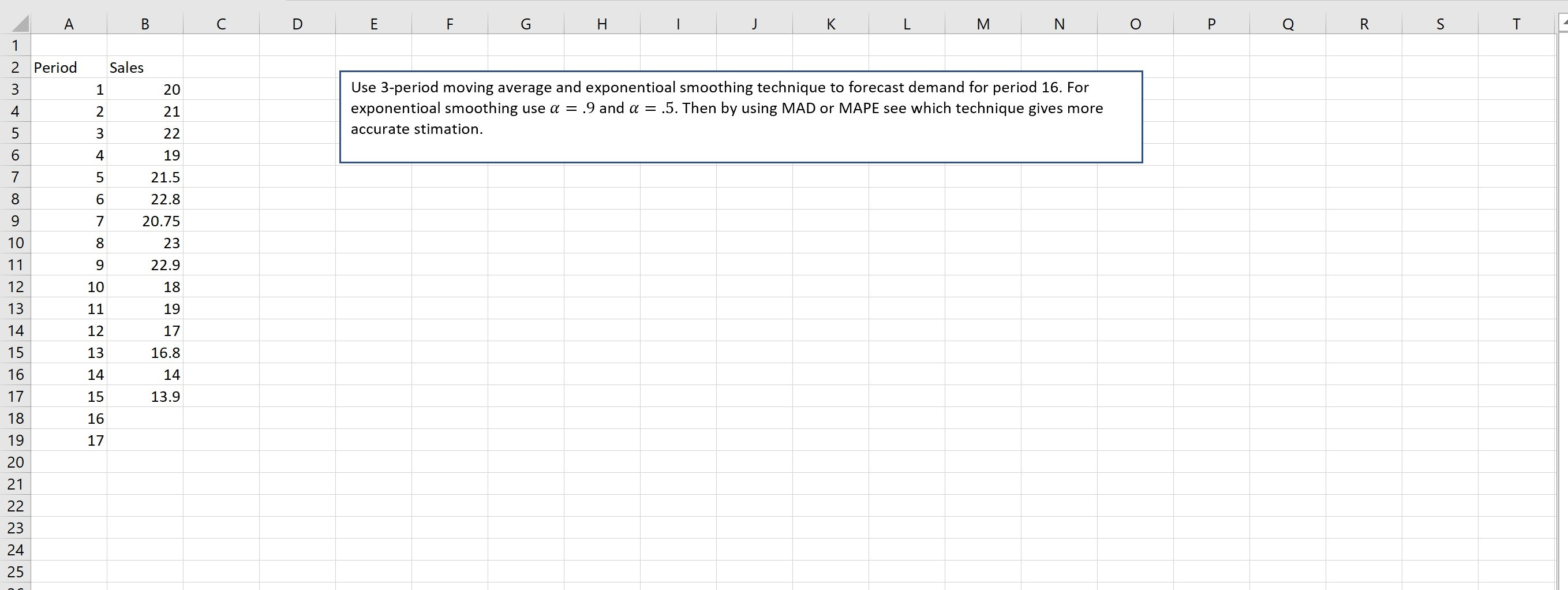
Task: Select cell B10 with sales value 23
Action: point(145,242)
